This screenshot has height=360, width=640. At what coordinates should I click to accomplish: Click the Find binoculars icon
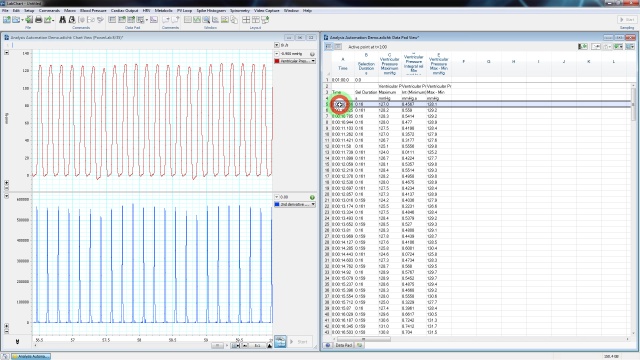click(x=62, y=20)
